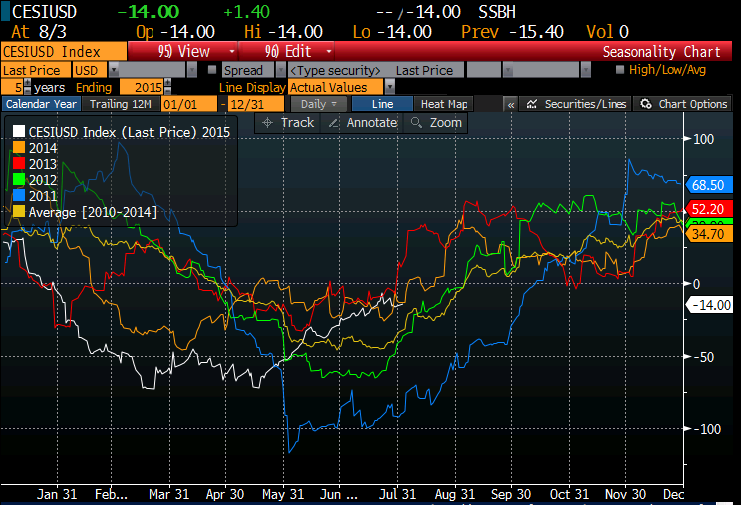The height and width of the screenshot is (505, 741).
Task: Click the blue 2011 legend swatch
Action: pos(19,196)
